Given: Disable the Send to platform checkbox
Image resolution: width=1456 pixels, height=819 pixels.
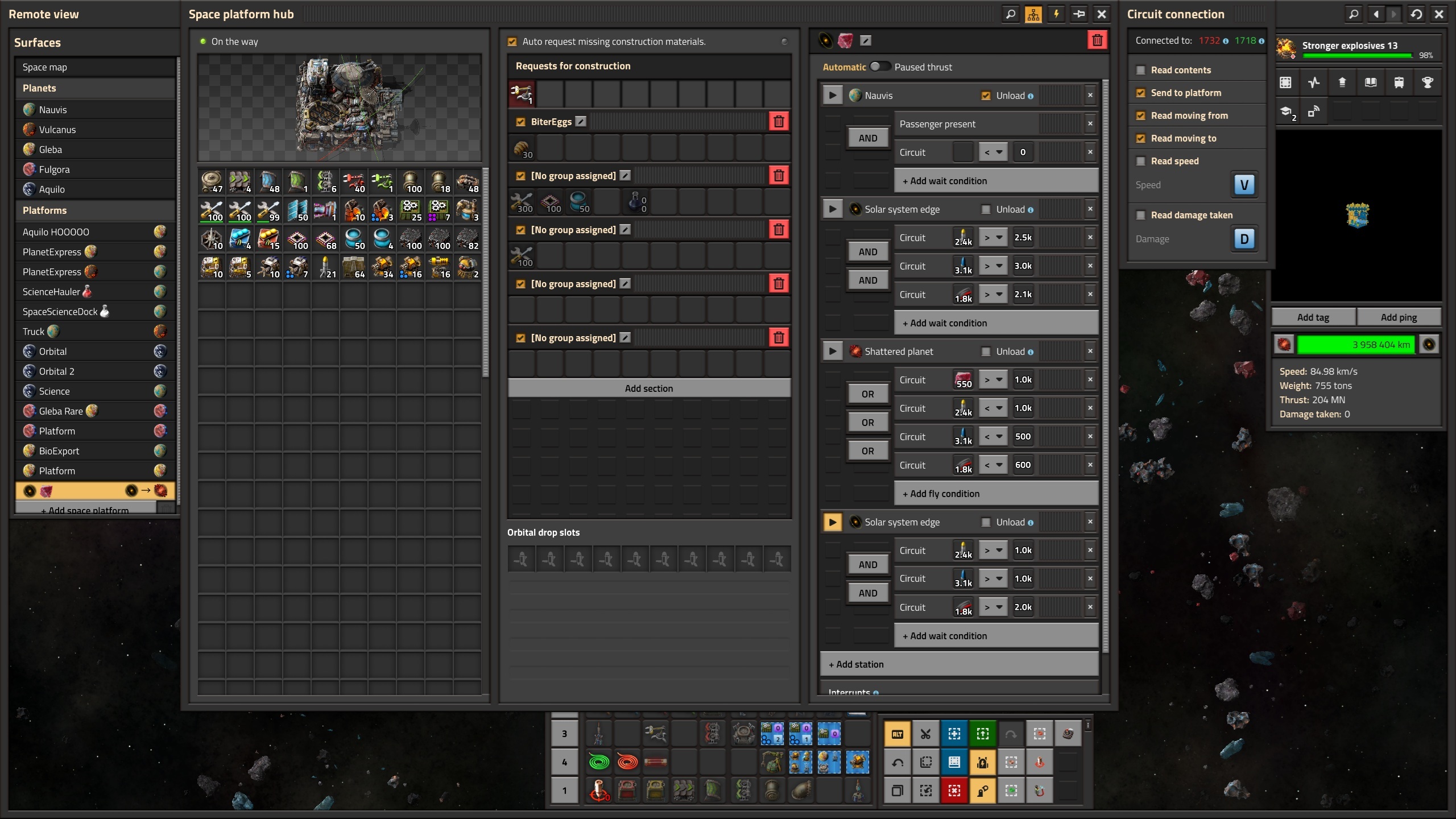Looking at the screenshot, I should click(x=1140, y=93).
